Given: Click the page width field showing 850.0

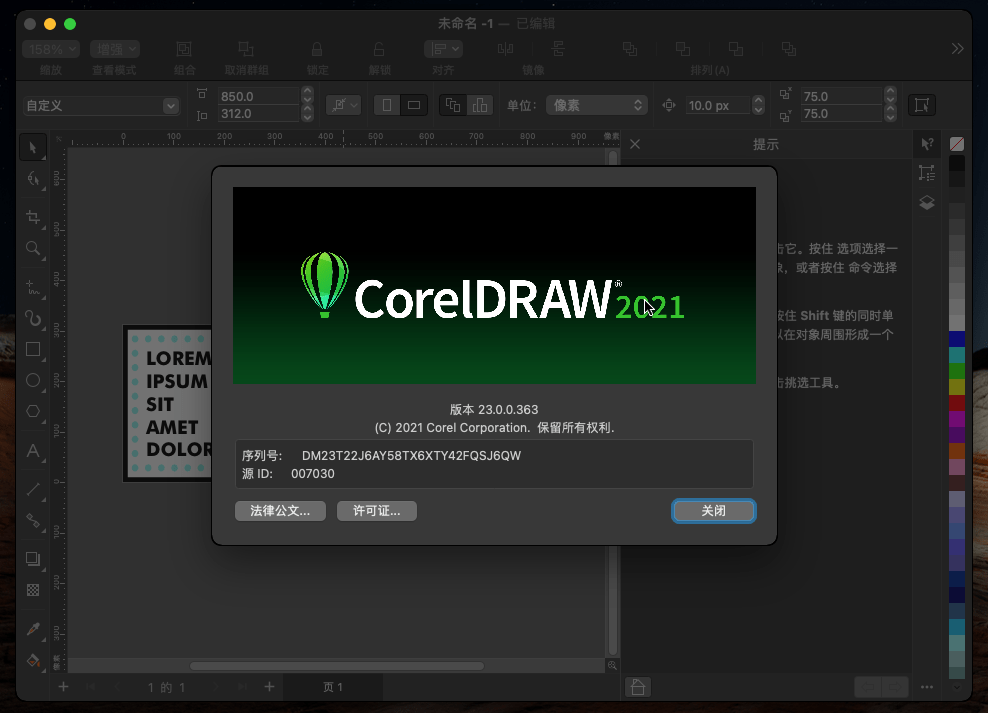Looking at the screenshot, I should coord(258,96).
